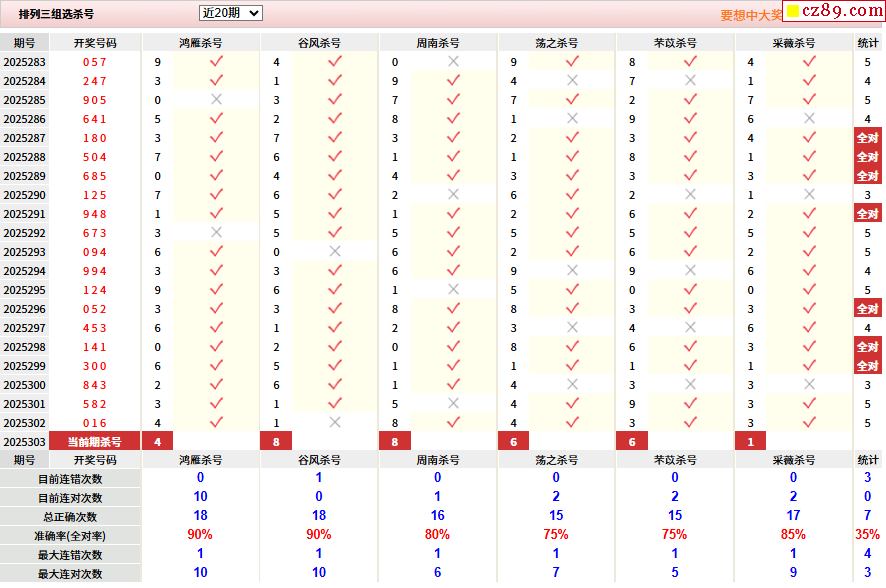Click the gray cross for 鸿雁杀号 in row 2025285
This screenshot has width=886, height=588.
coord(216,99)
